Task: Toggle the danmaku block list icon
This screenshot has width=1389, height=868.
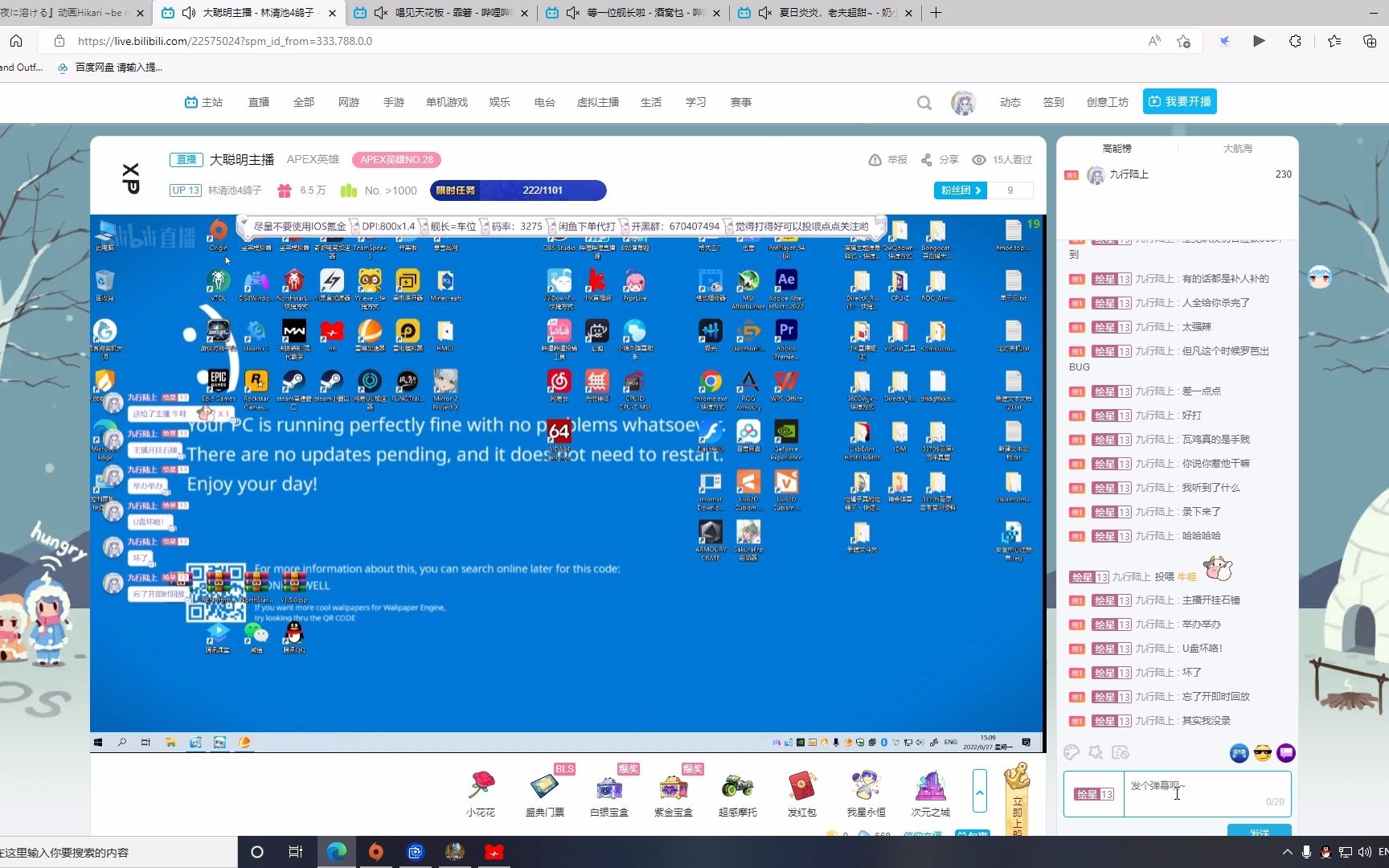Action: (x=1121, y=752)
